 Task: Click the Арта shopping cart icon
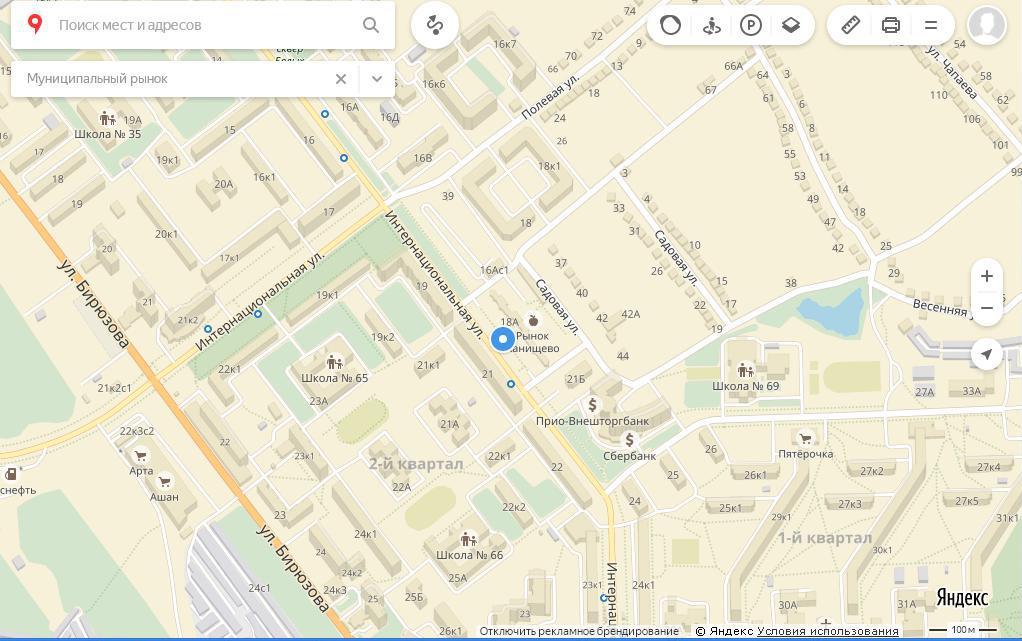coord(140,455)
